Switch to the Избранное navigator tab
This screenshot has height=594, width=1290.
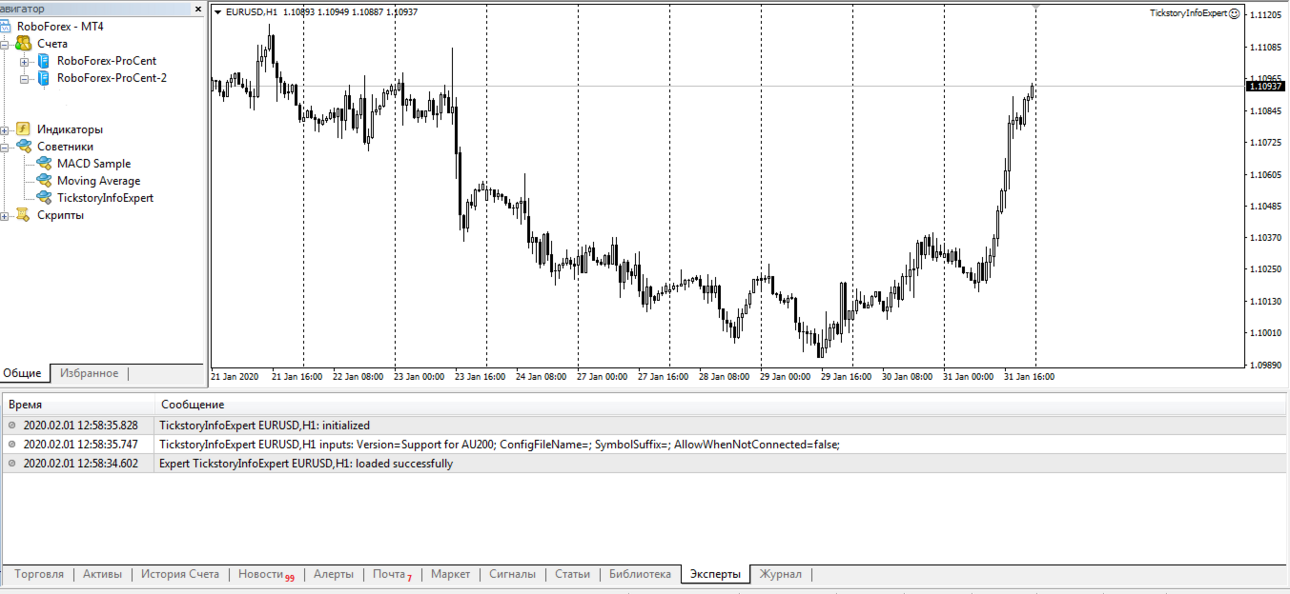point(89,373)
